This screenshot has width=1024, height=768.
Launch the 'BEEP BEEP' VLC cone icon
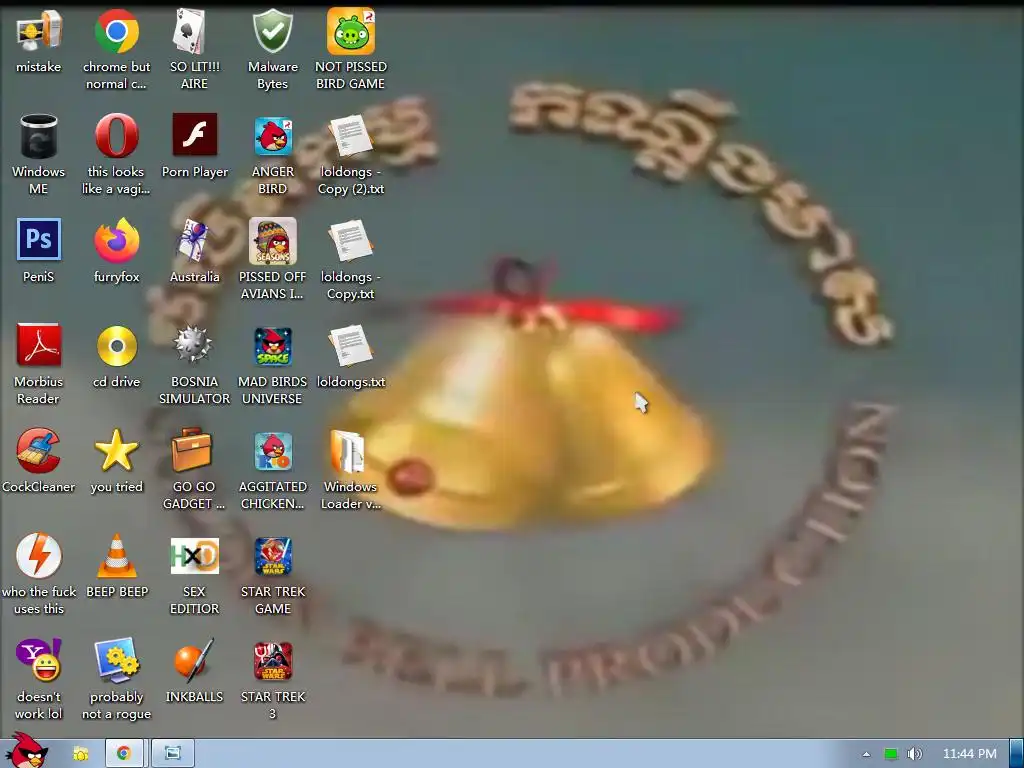116,556
